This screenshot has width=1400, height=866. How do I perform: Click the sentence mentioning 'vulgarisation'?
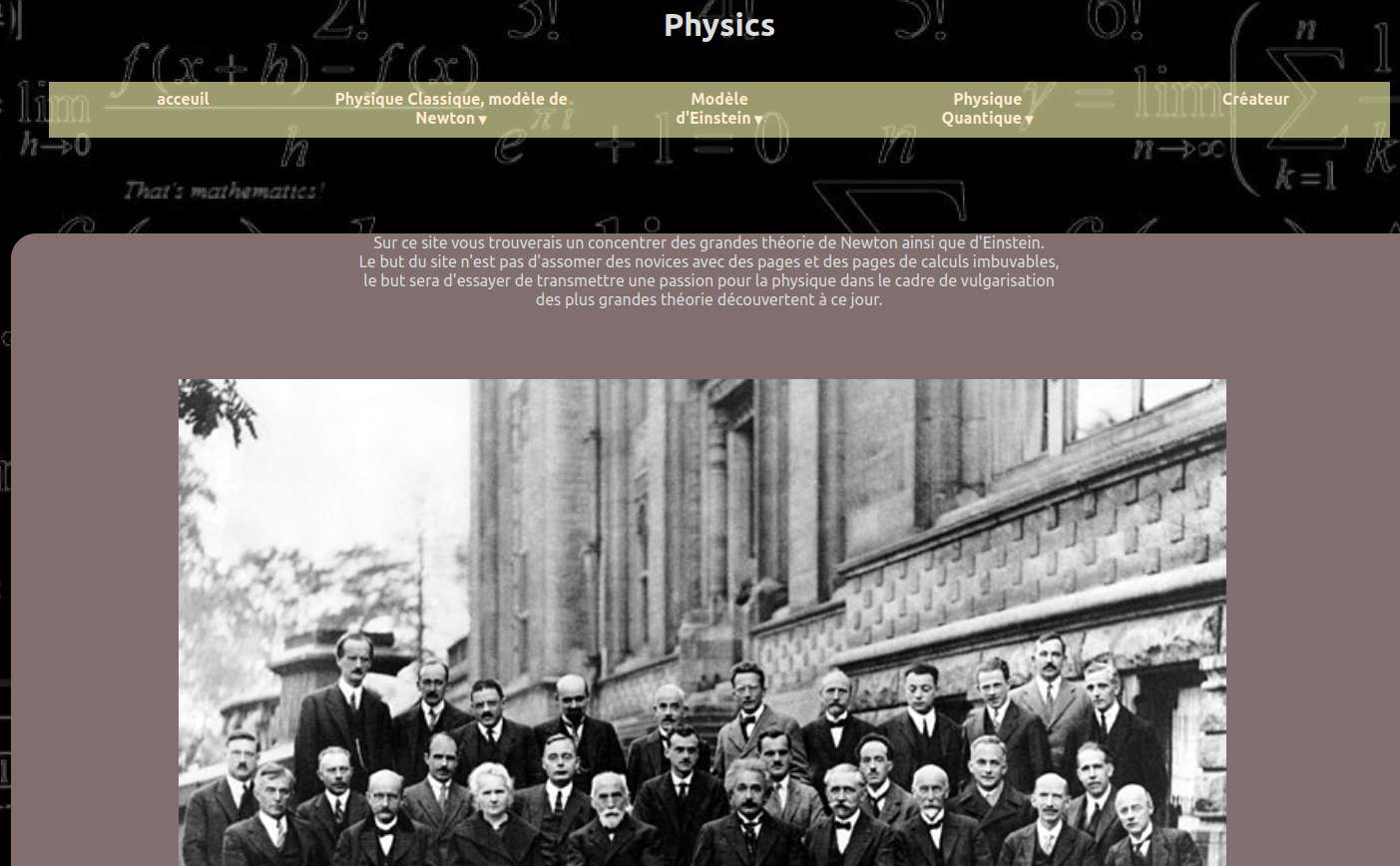tap(708, 280)
